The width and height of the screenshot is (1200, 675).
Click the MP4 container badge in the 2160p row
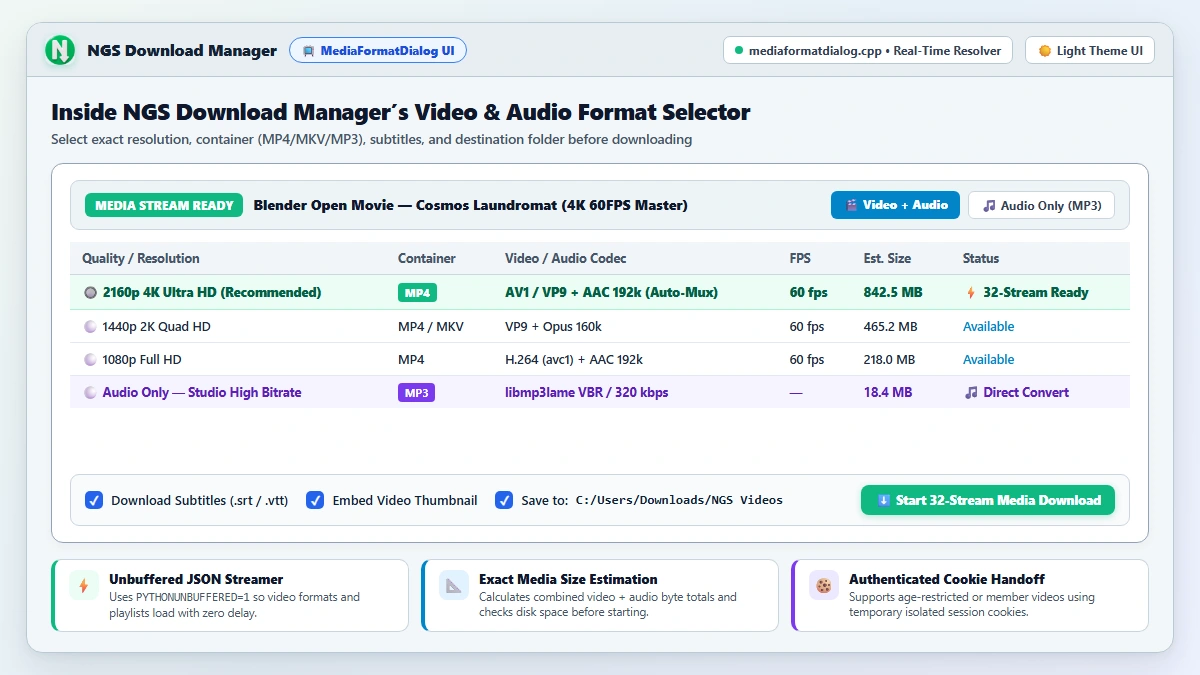417,293
